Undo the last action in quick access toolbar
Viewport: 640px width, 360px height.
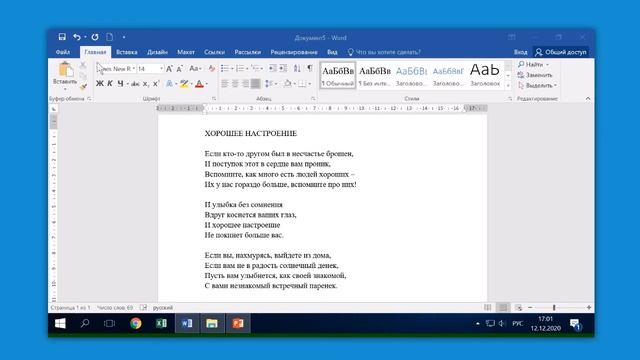coord(76,37)
